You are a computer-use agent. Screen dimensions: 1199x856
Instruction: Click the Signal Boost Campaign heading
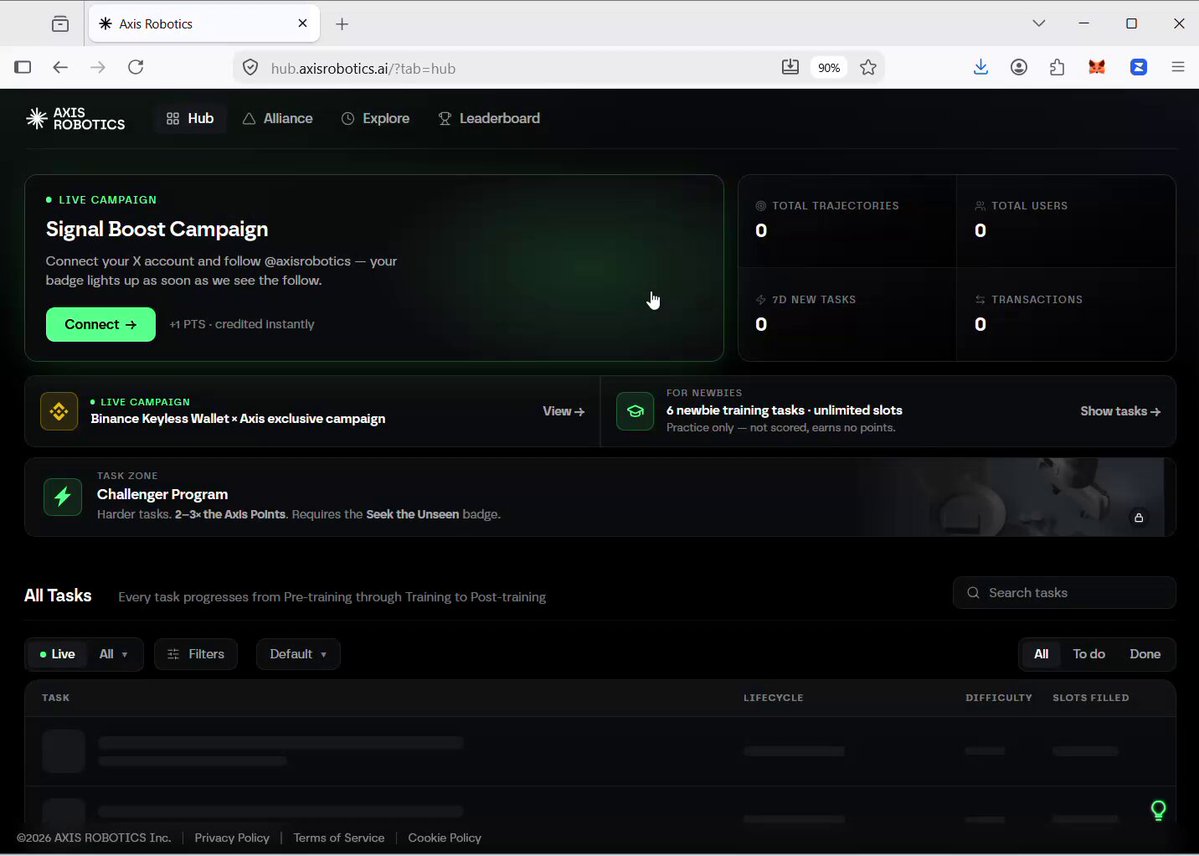tap(157, 229)
